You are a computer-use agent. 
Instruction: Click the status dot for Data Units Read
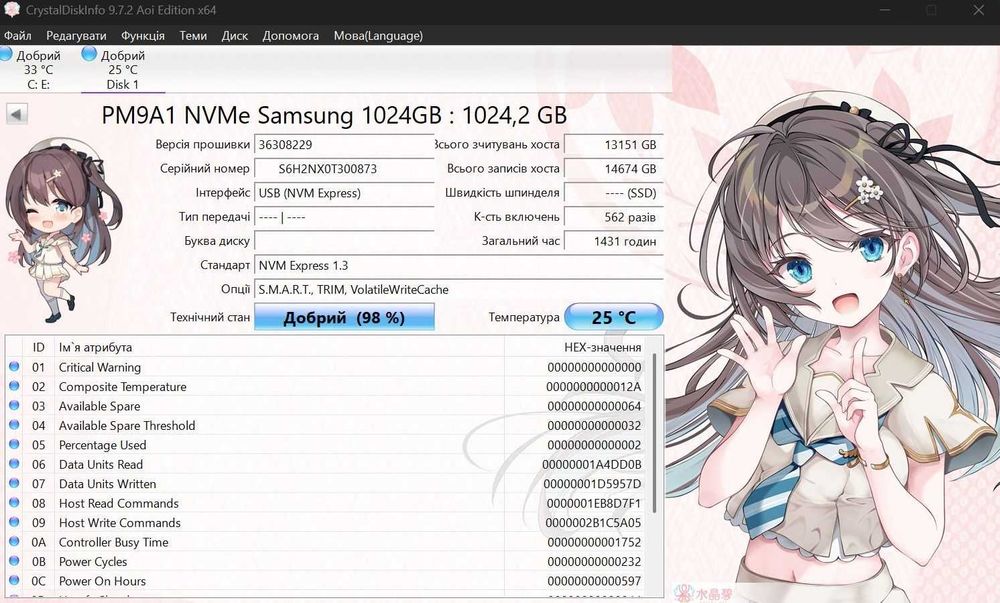pyautogui.click(x=14, y=464)
